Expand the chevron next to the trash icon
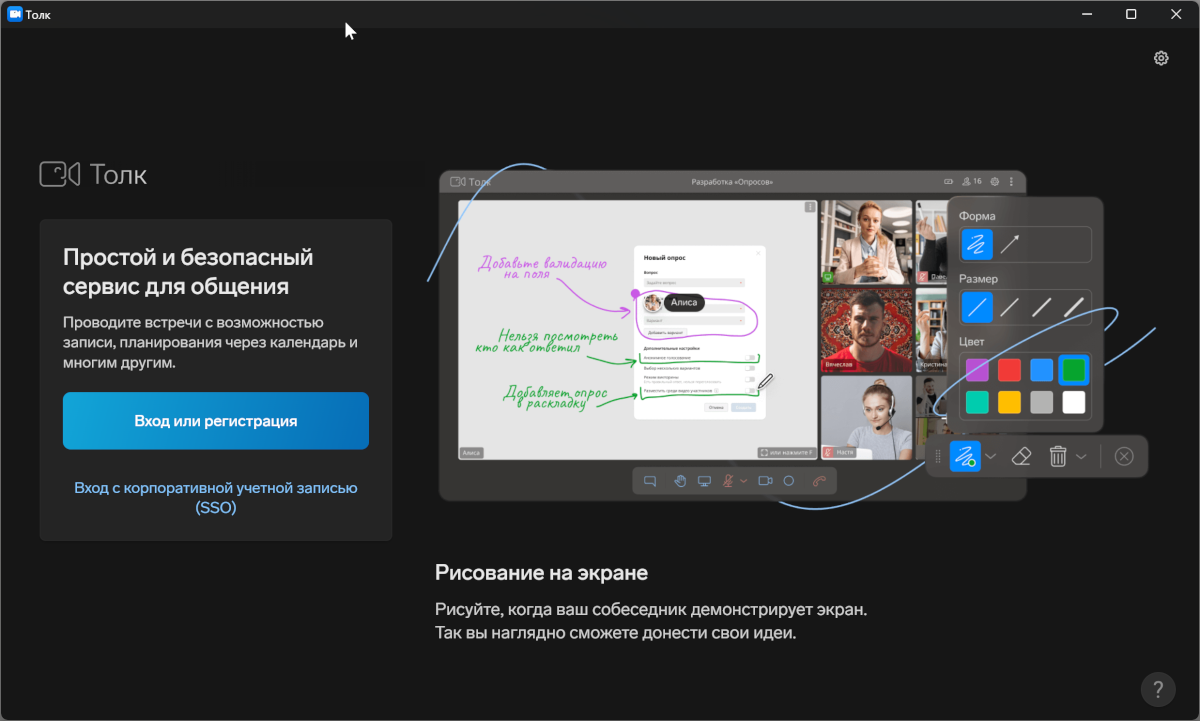 coord(1082,457)
